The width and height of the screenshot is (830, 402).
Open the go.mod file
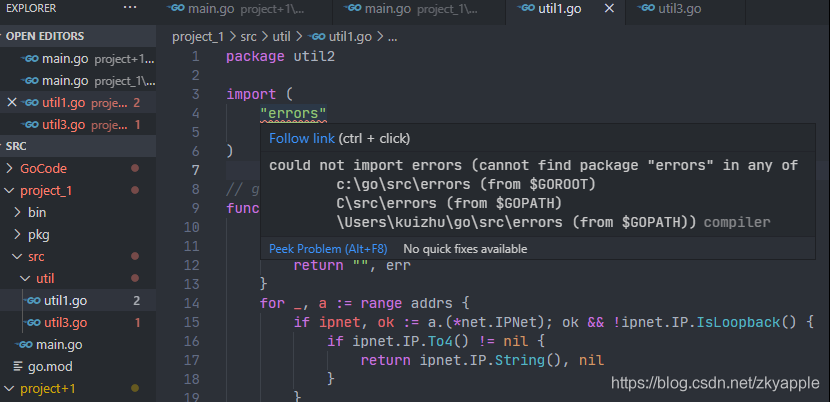tap(78, 367)
